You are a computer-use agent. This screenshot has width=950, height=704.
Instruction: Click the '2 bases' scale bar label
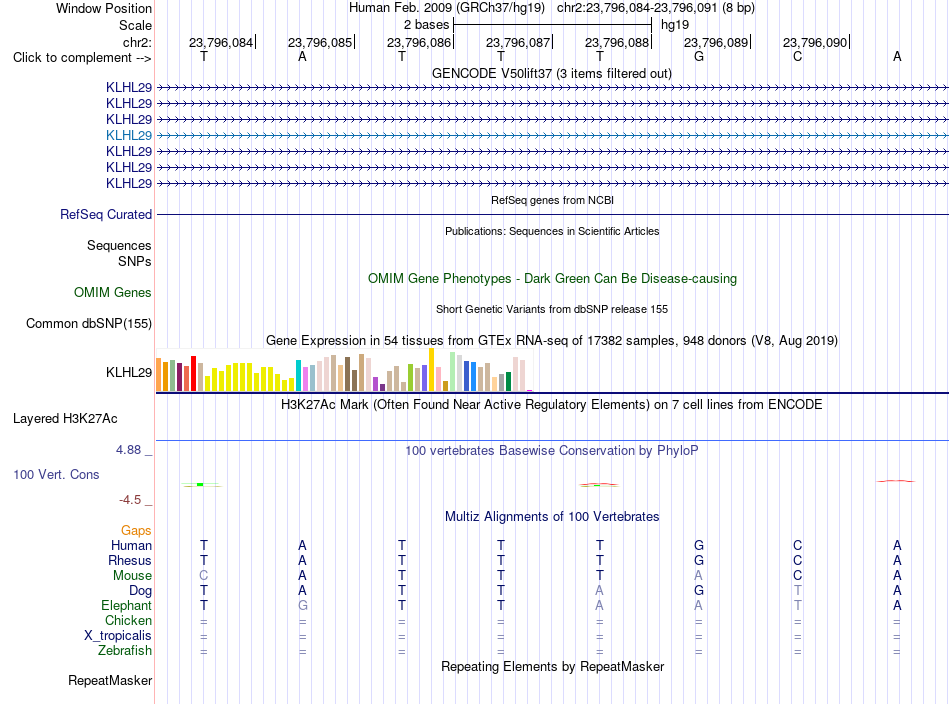click(427, 25)
